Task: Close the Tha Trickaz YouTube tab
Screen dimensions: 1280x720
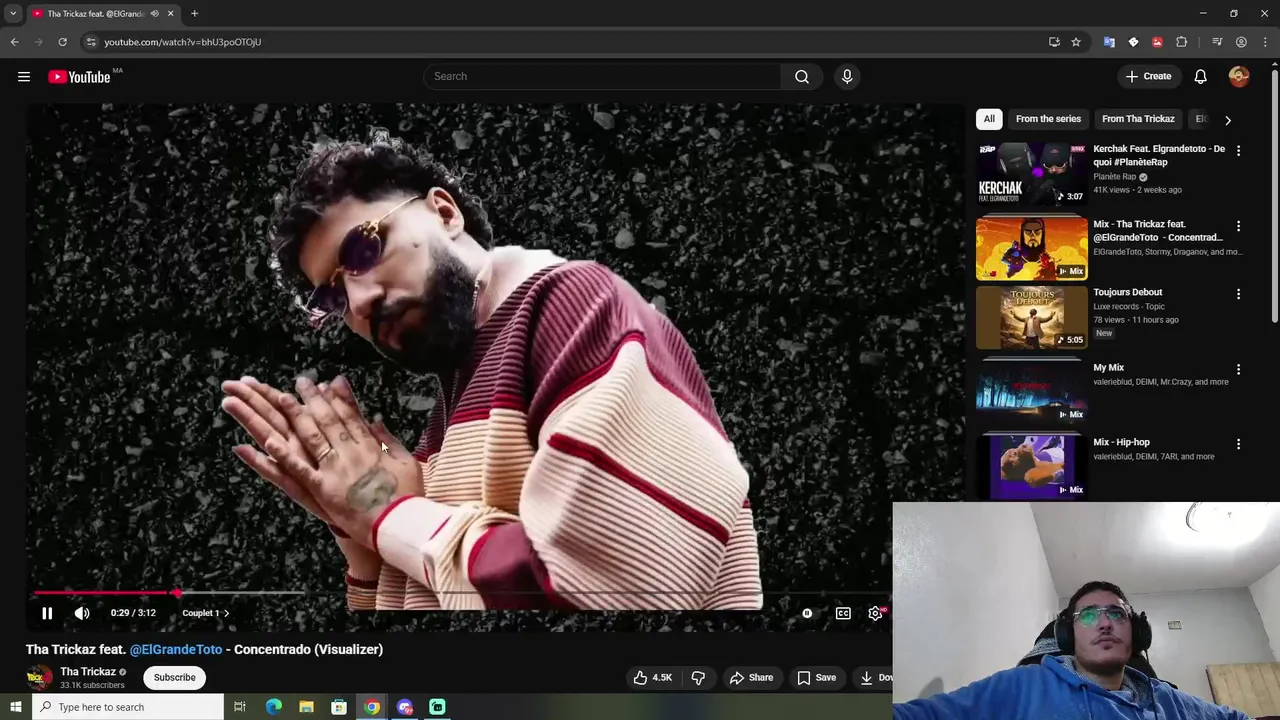Action: [170, 13]
